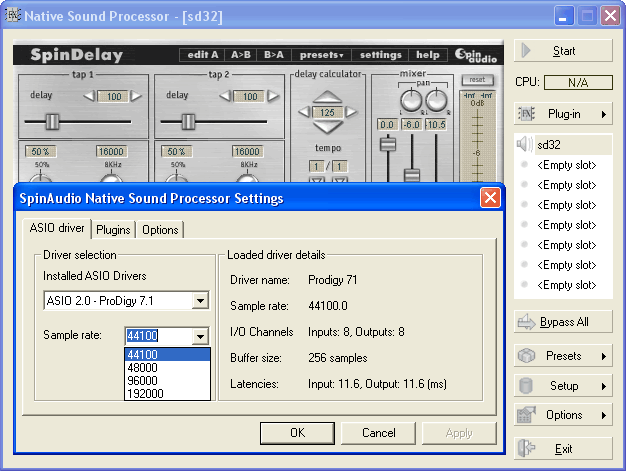
Task: Select the sd32 plugin slot speaker icon
Action: (524, 144)
